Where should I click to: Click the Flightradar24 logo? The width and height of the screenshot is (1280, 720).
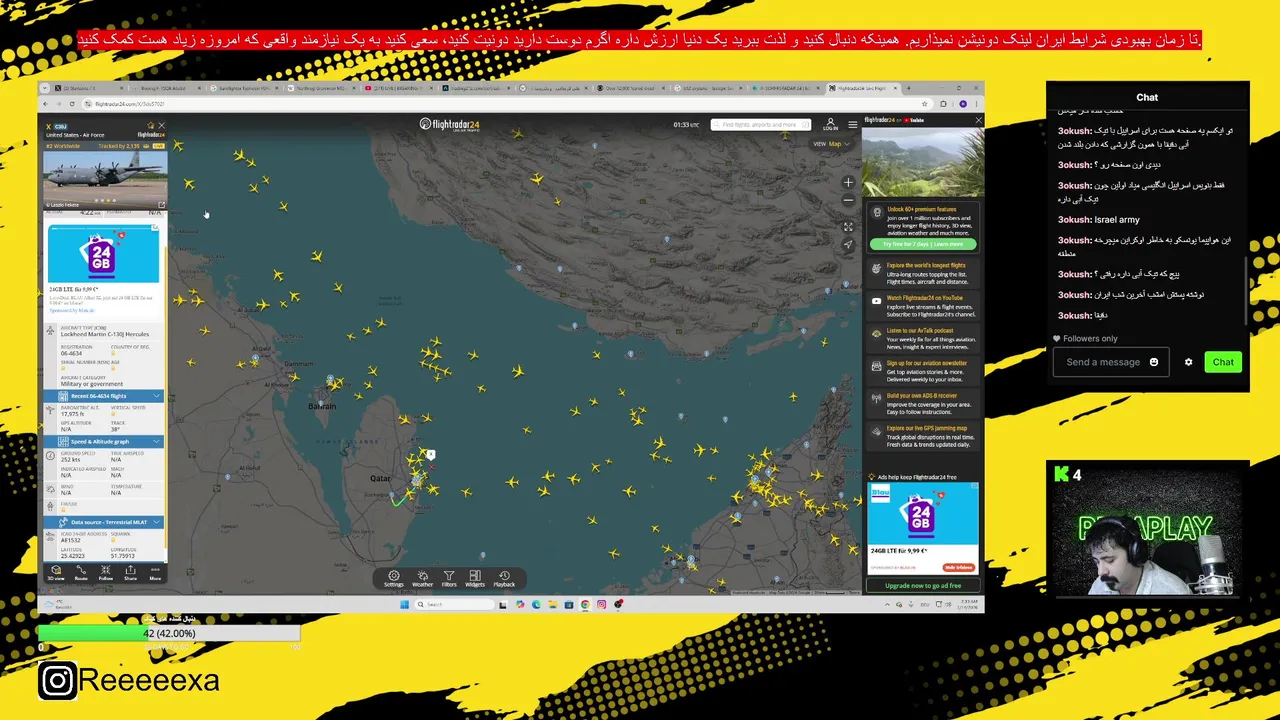coord(450,124)
